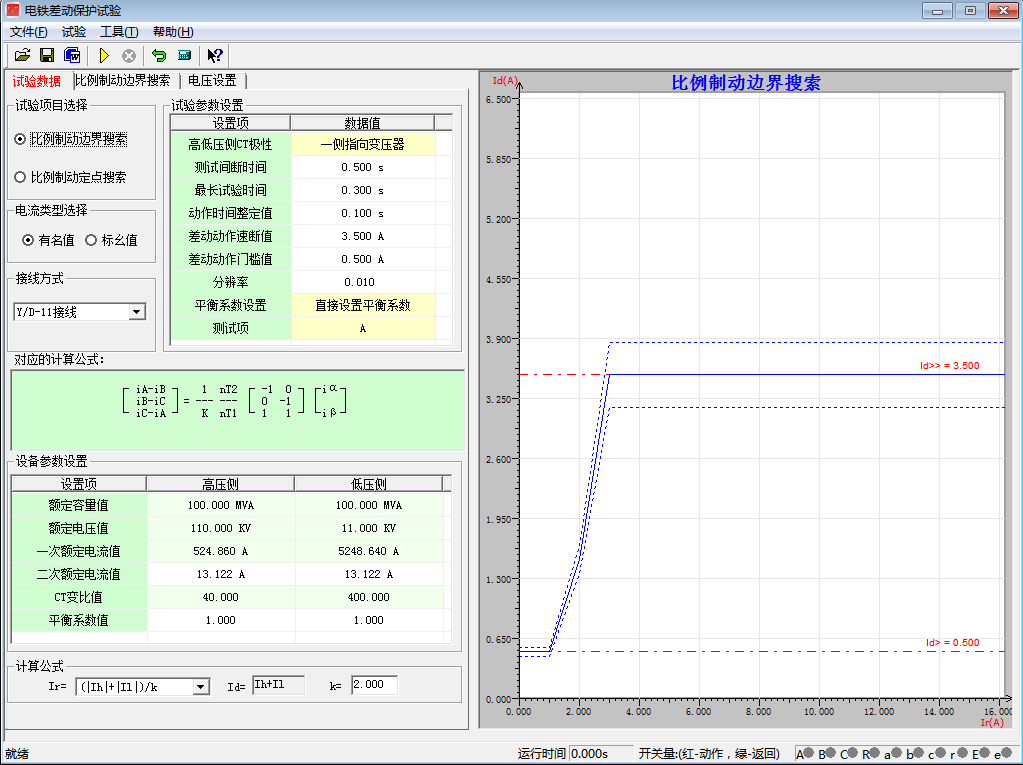Open the Y/D-11接线 wiring dropdown

tap(137, 312)
